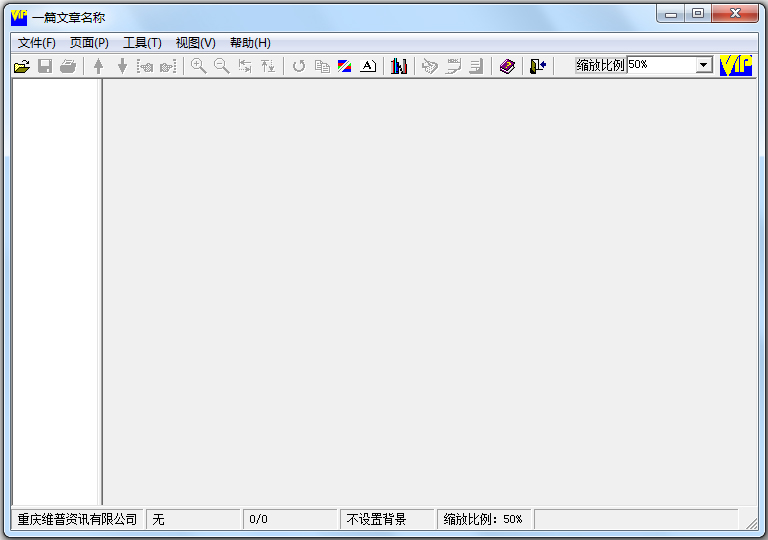Open the 工具(T) menu

[x=142, y=43]
